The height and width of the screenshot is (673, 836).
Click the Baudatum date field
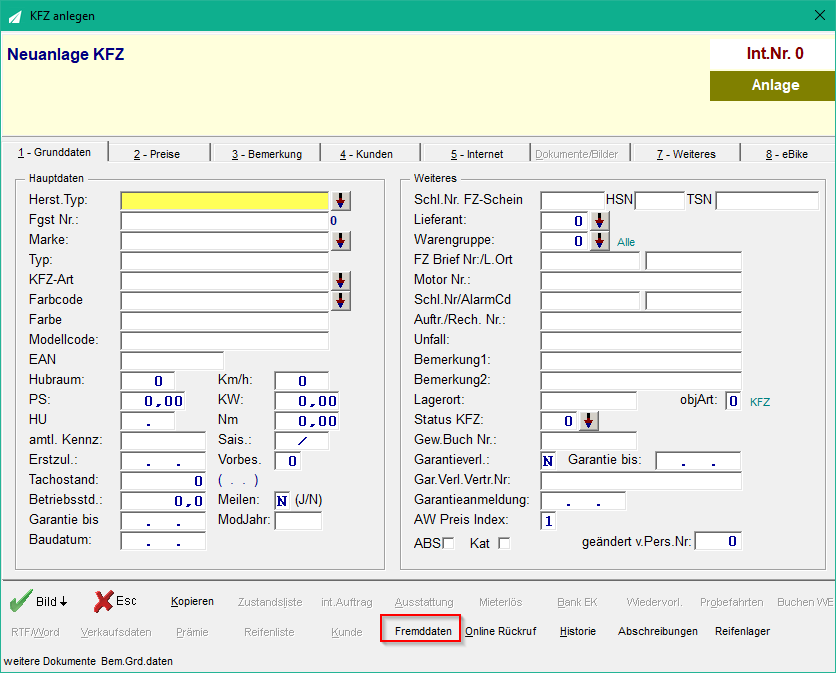coord(163,541)
